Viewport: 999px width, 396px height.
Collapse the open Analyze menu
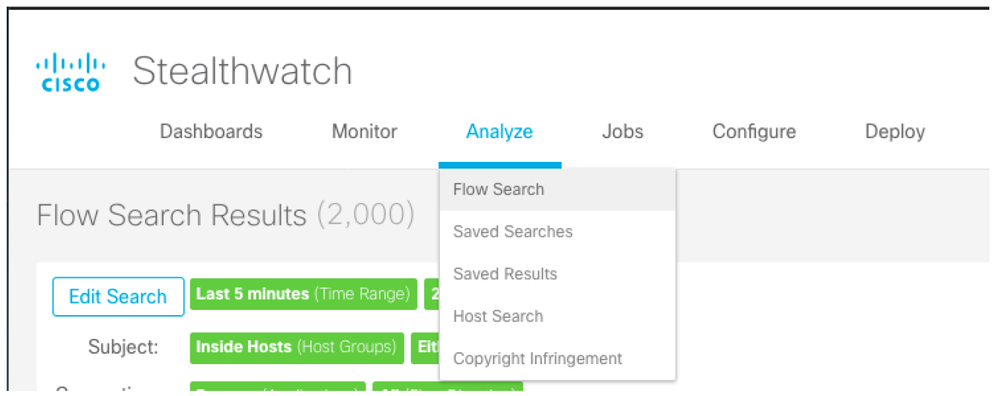(500, 132)
